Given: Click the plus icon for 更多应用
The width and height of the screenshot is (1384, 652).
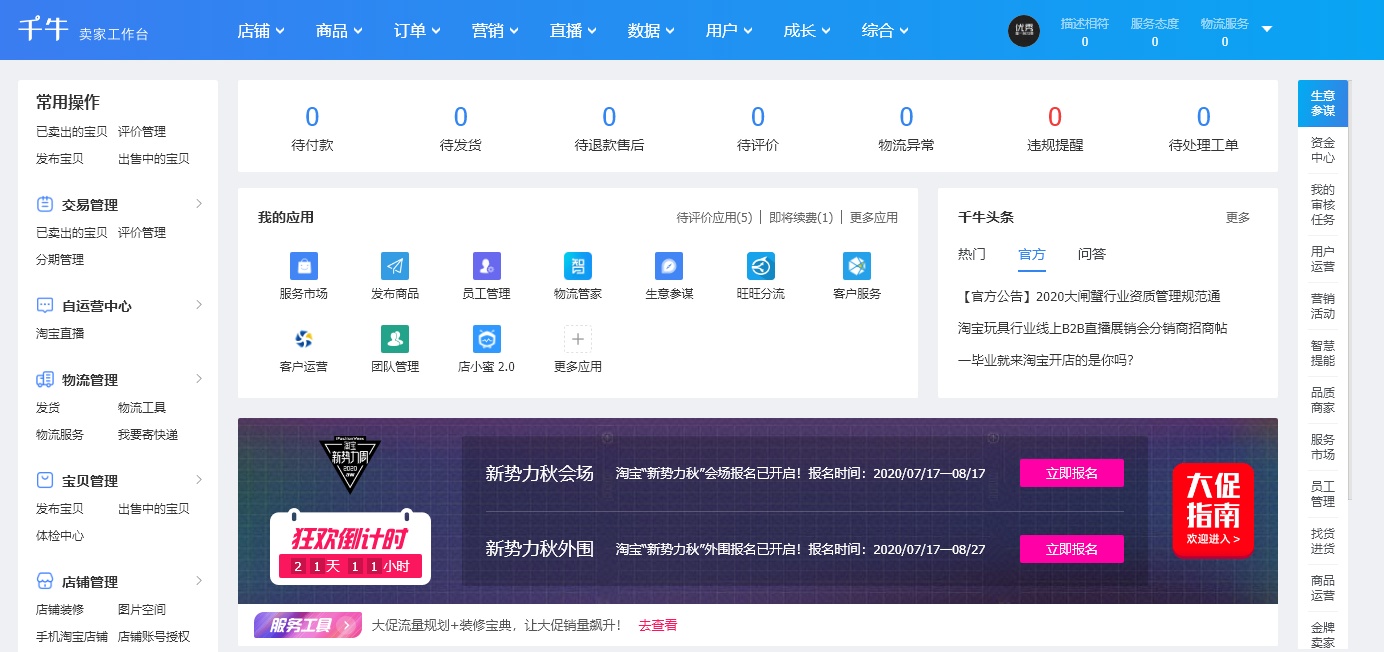Looking at the screenshot, I should [x=577, y=339].
